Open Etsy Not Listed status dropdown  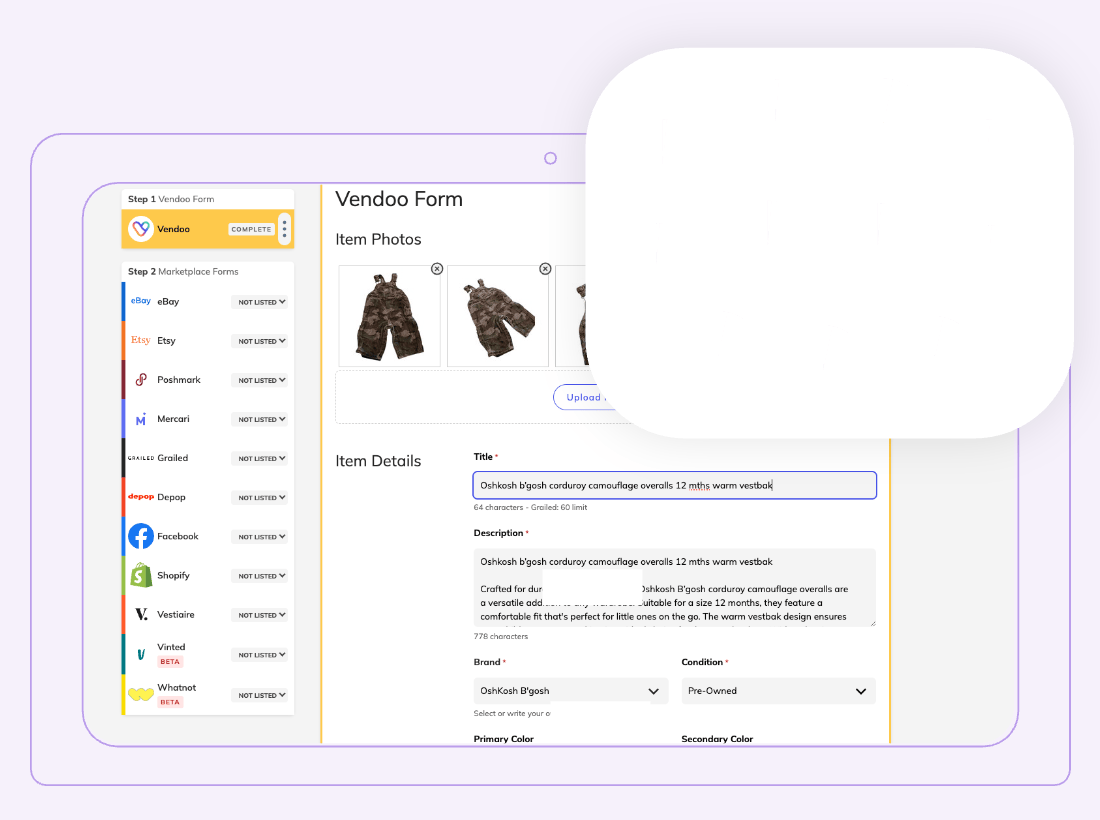pos(260,341)
